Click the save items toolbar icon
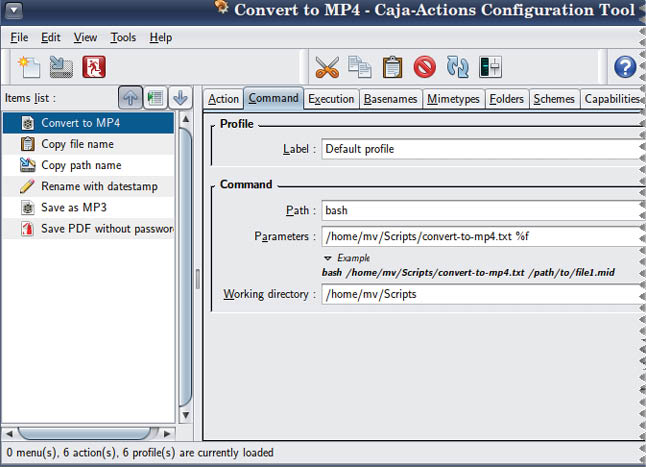 point(60,67)
